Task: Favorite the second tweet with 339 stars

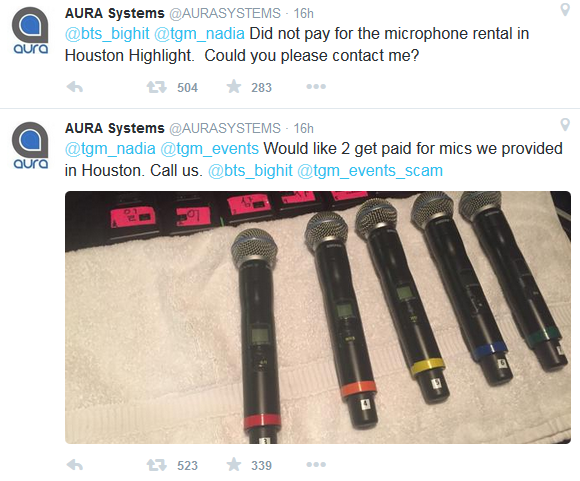Action: [234, 464]
